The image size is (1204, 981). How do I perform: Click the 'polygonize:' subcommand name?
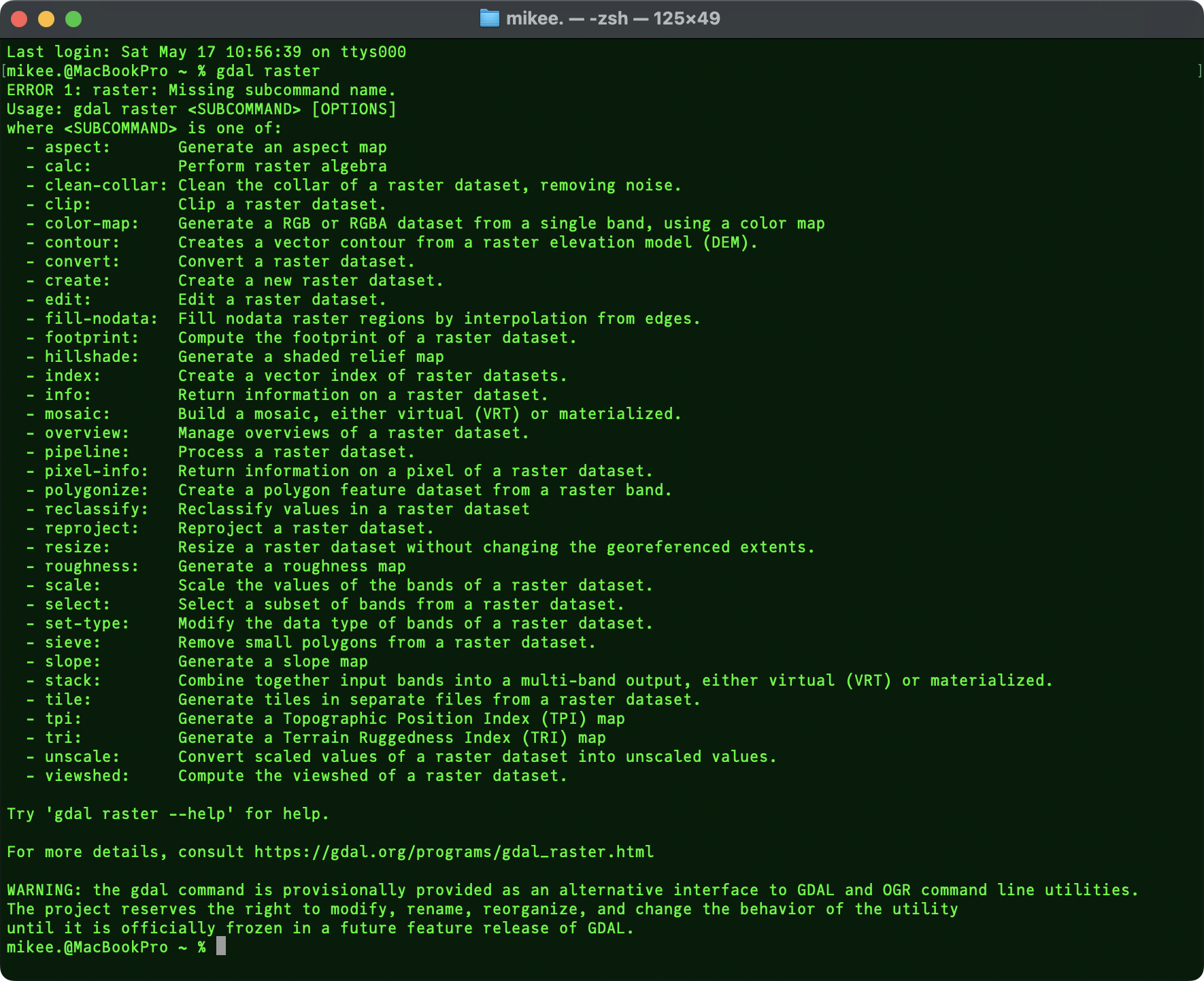(x=97, y=490)
